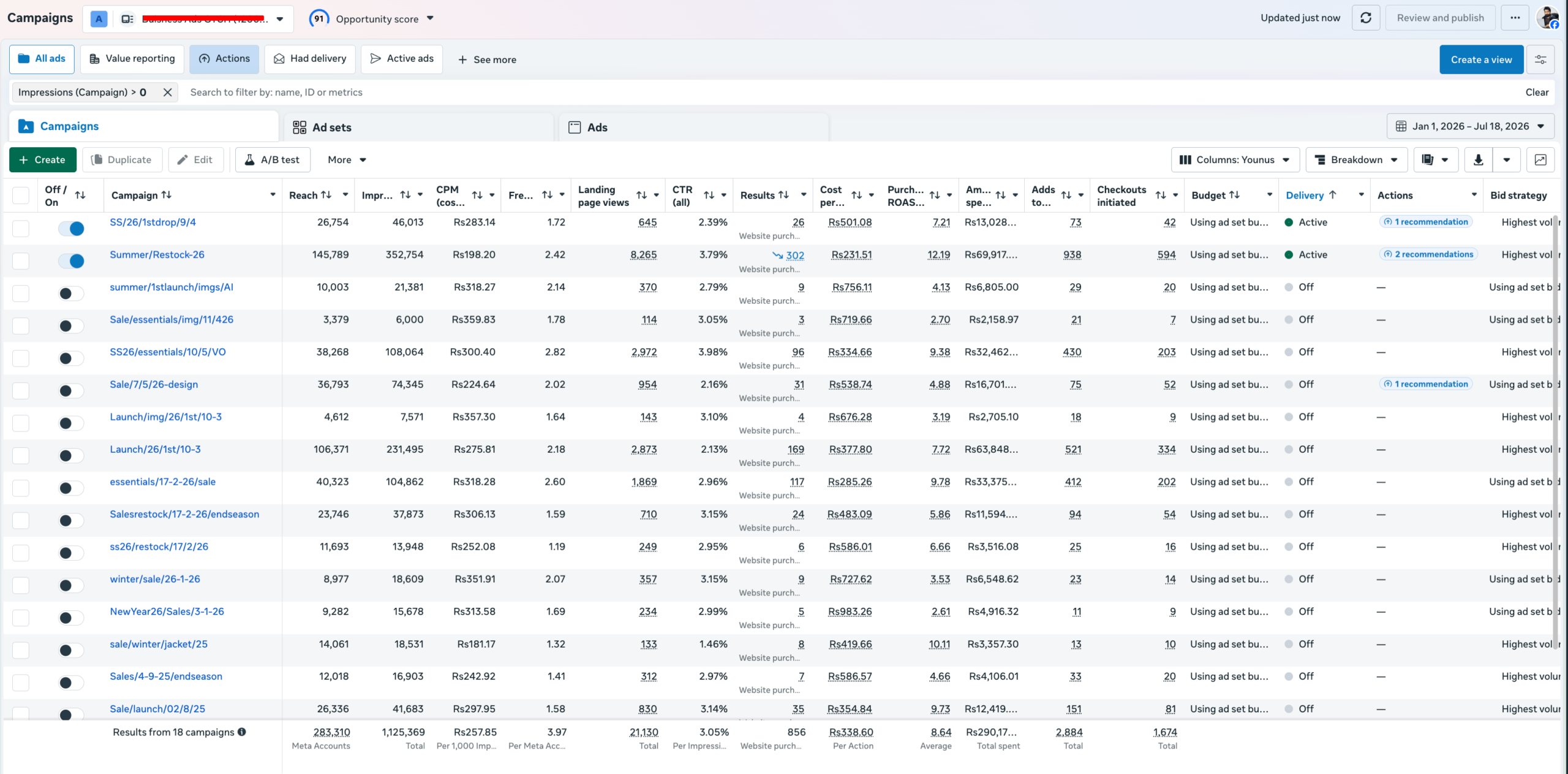1568x774 pixels.
Task: Turn off SS/26/1stdrop/9/4 campaign toggle
Action: [x=71, y=229]
